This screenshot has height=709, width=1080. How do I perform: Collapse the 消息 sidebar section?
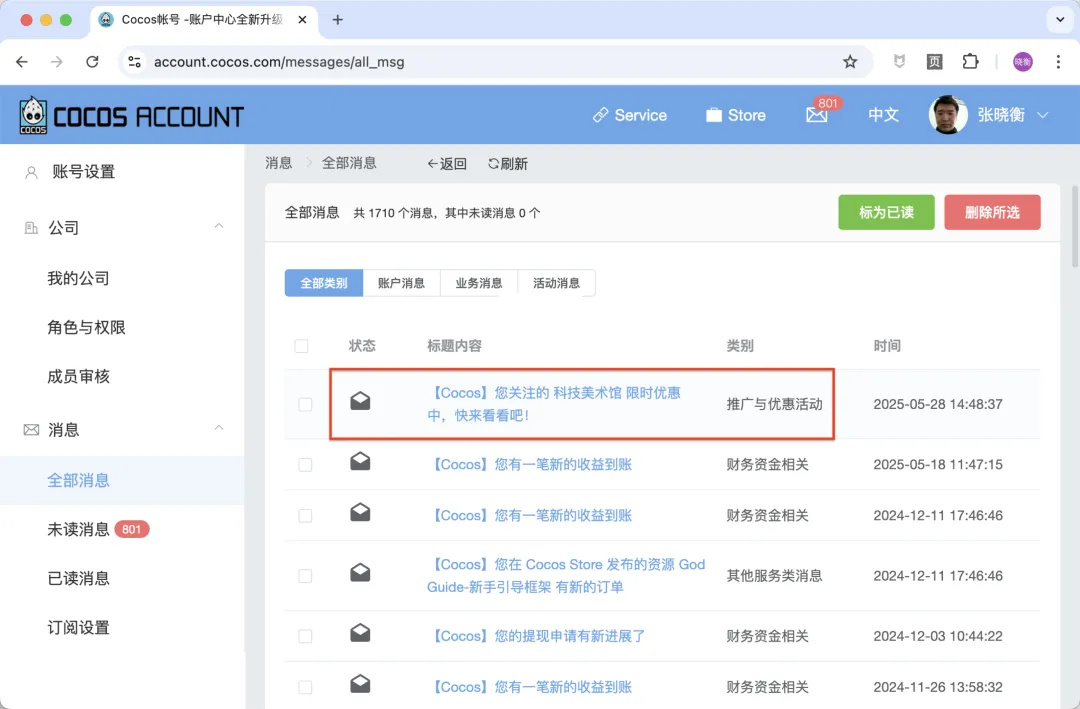click(x=218, y=429)
